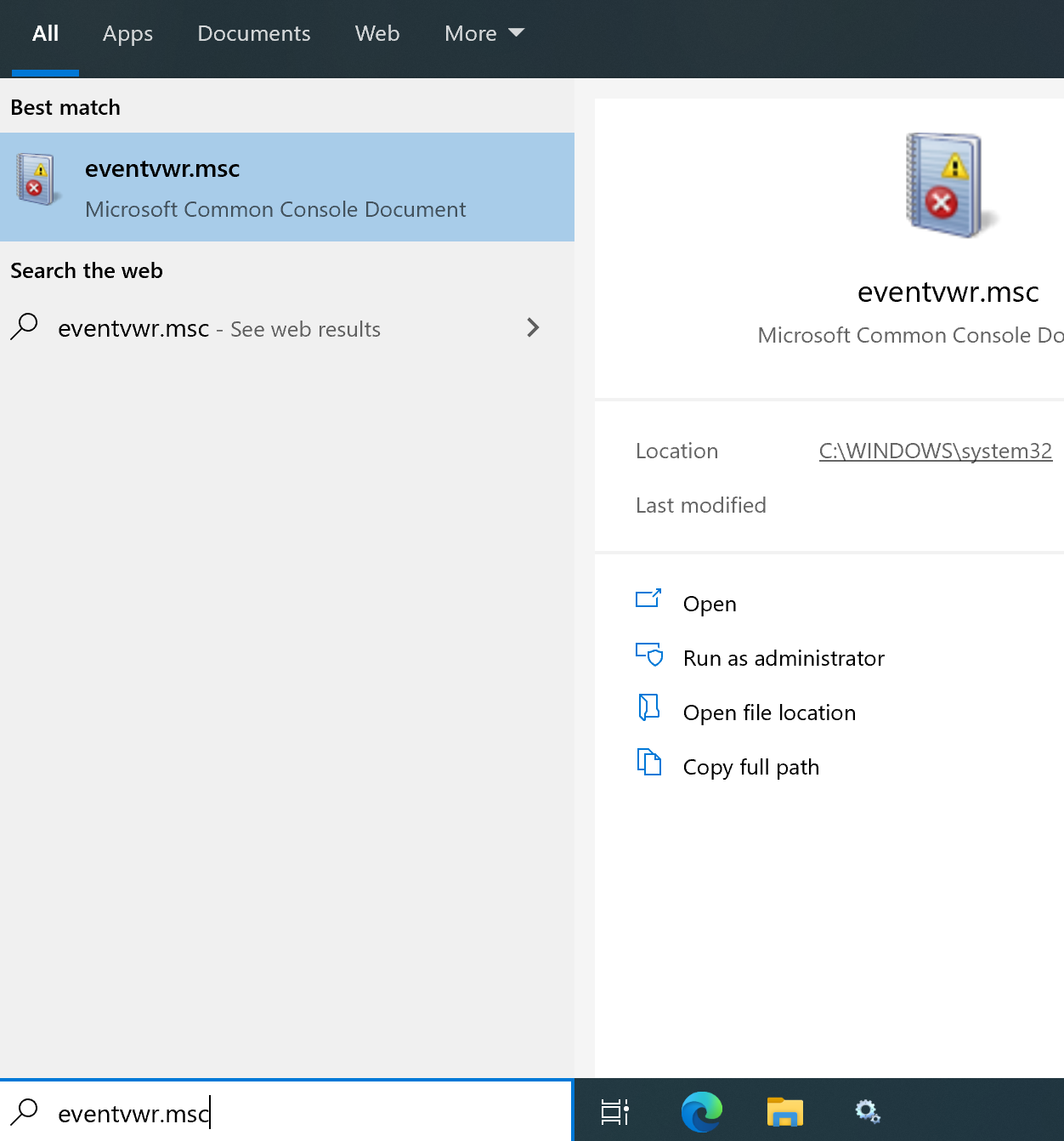
Task: Open the gears app on the taskbar
Action: tap(868, 1111)
